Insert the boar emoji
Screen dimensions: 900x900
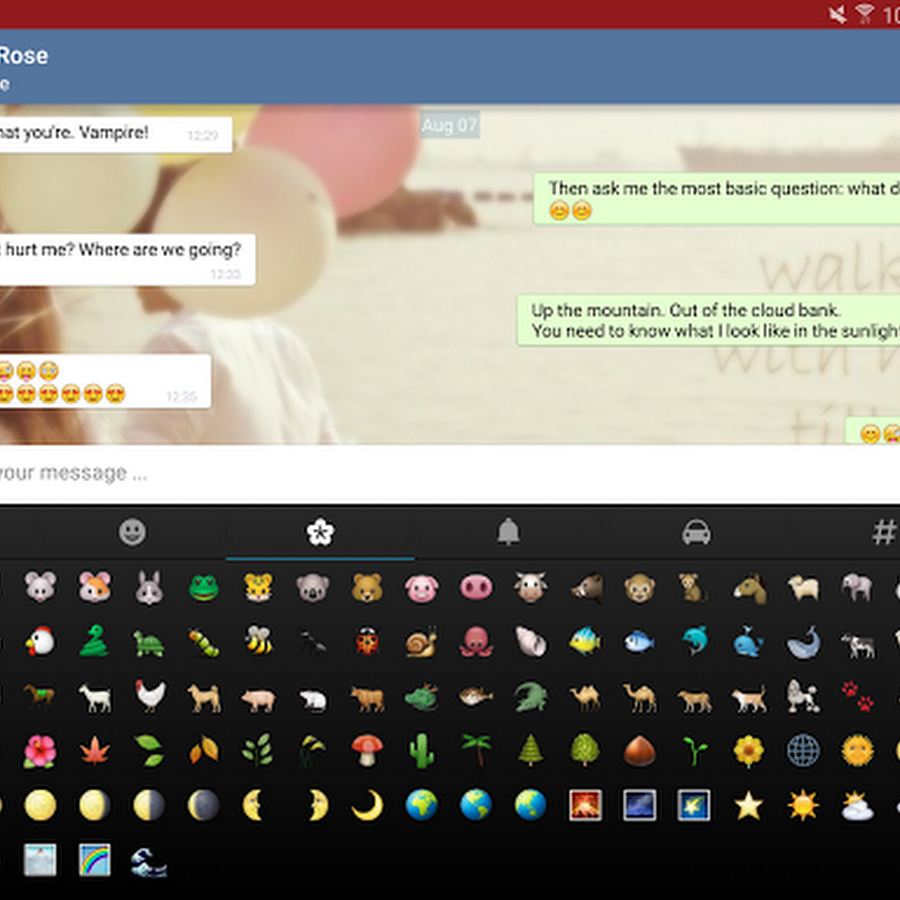pos(587,588)
